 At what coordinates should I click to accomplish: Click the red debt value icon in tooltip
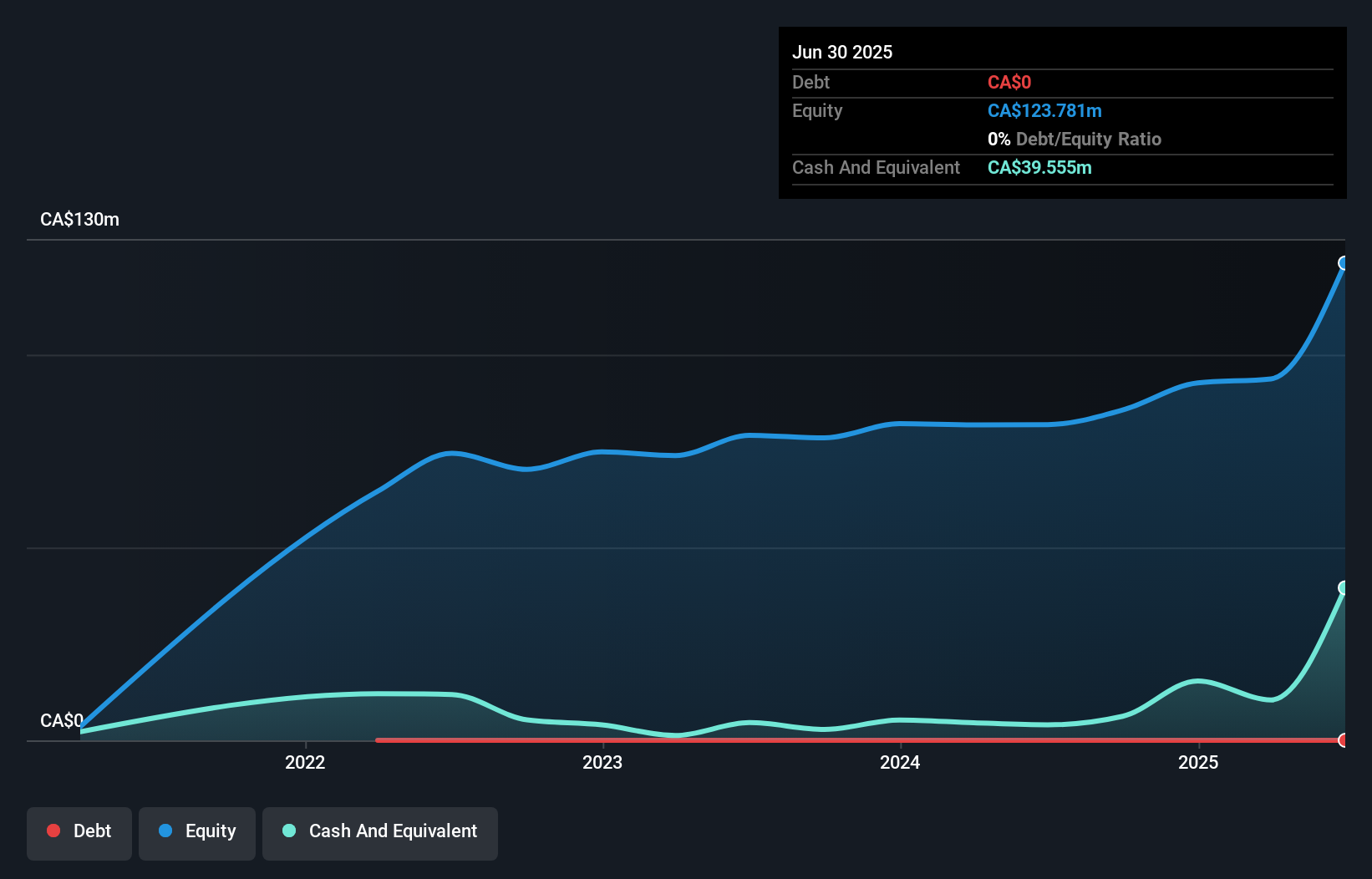pyautogui.click(x=1009, y=82)
